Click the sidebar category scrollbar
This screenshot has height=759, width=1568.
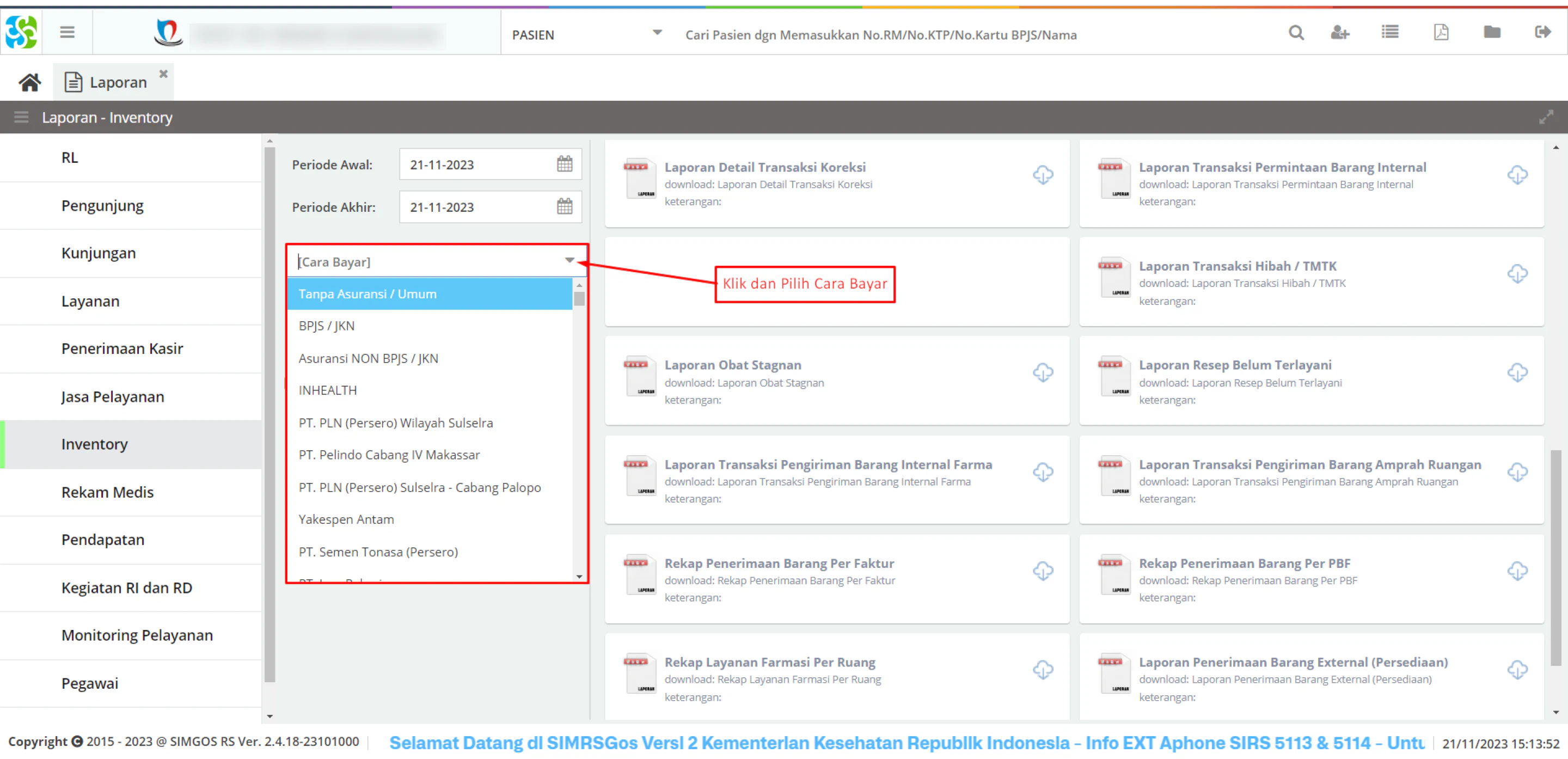pos(269,414)
